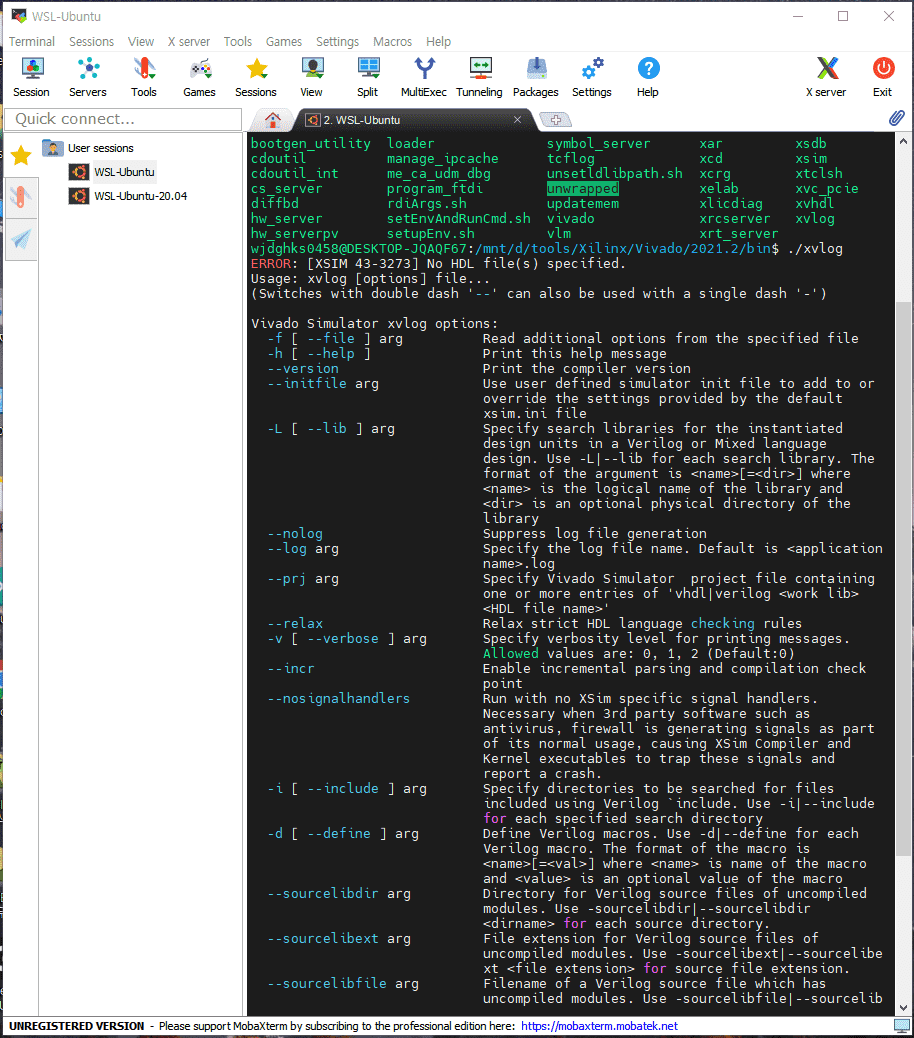Image resolution: width=914 pixels, height=1038 pixels.
Task: Click the '--sourcelibdir' option text
Action: click(x=322, y=894)
